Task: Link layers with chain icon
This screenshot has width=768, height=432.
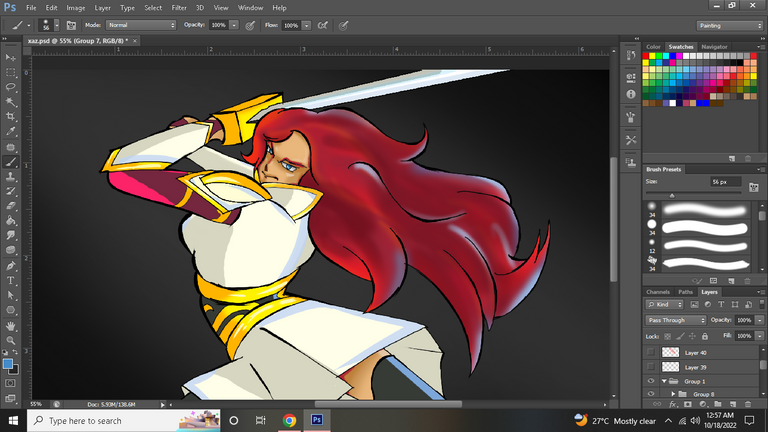Action: coord(657,405)
